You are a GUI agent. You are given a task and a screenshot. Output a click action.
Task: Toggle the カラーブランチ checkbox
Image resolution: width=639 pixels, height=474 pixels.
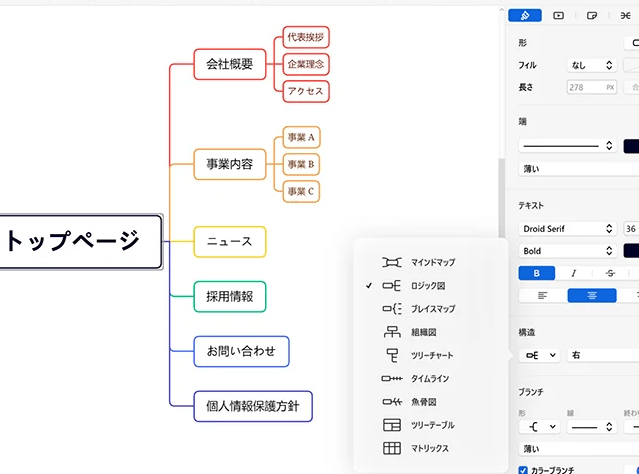(x=523, y=470)
